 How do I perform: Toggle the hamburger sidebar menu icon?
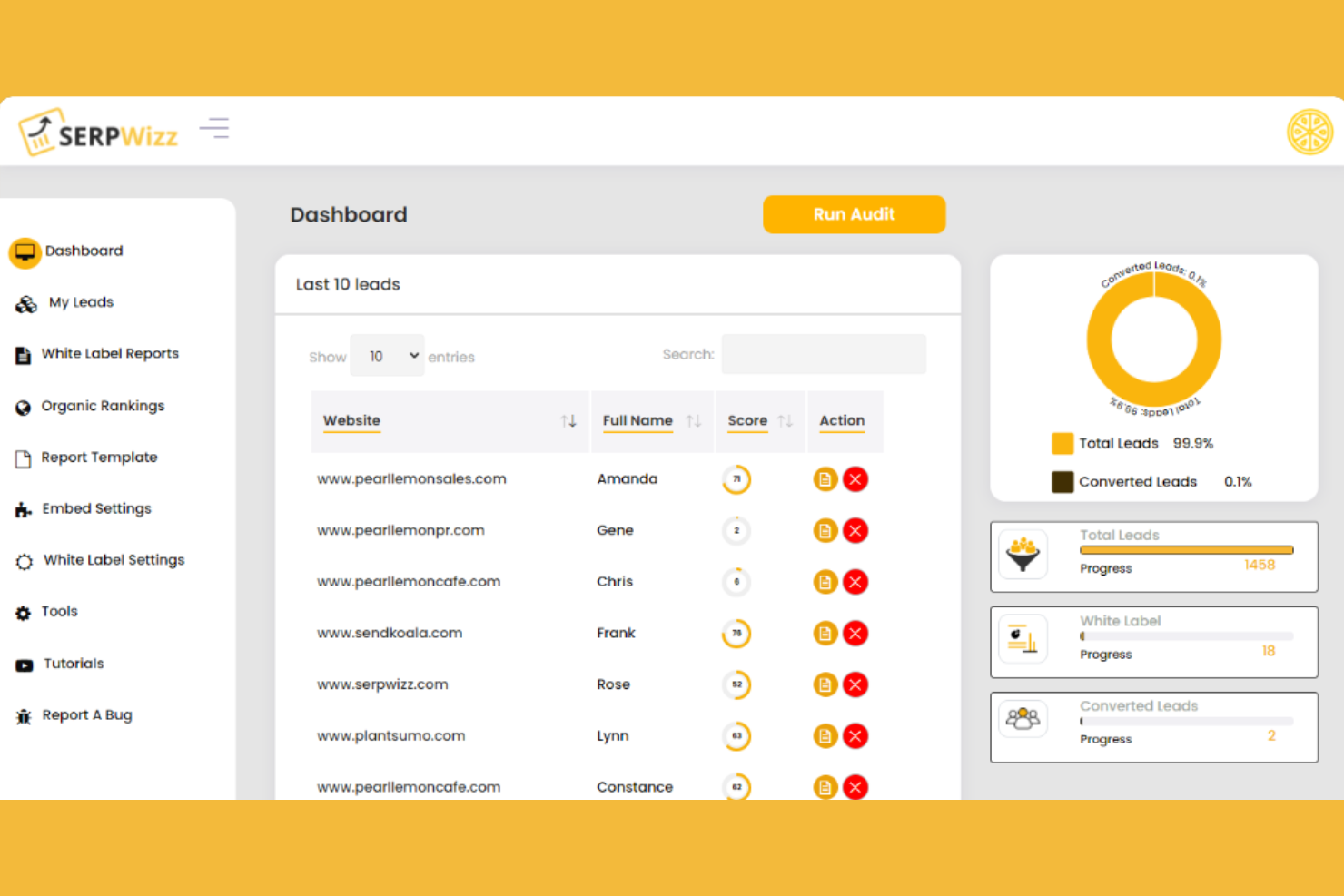215,128
